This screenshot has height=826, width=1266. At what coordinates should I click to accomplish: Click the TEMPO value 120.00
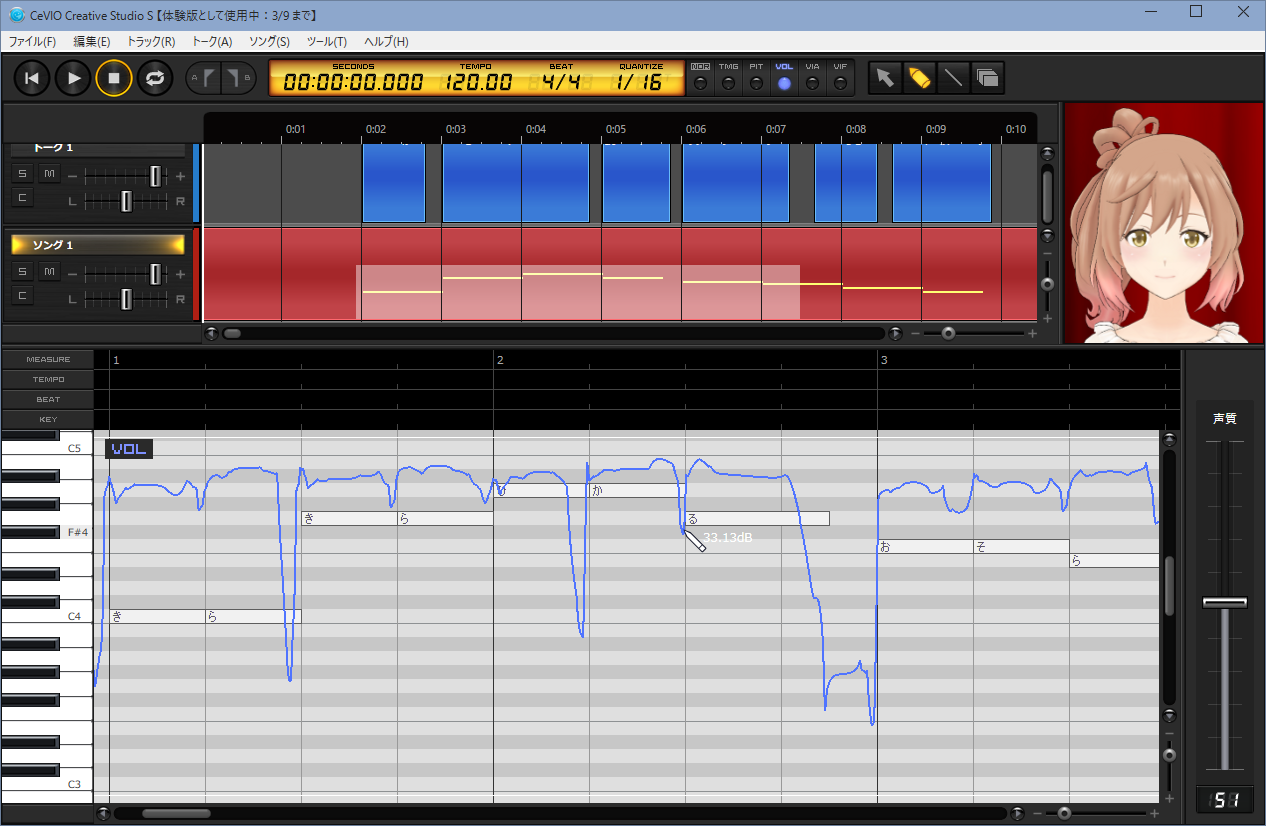(479, 82)
